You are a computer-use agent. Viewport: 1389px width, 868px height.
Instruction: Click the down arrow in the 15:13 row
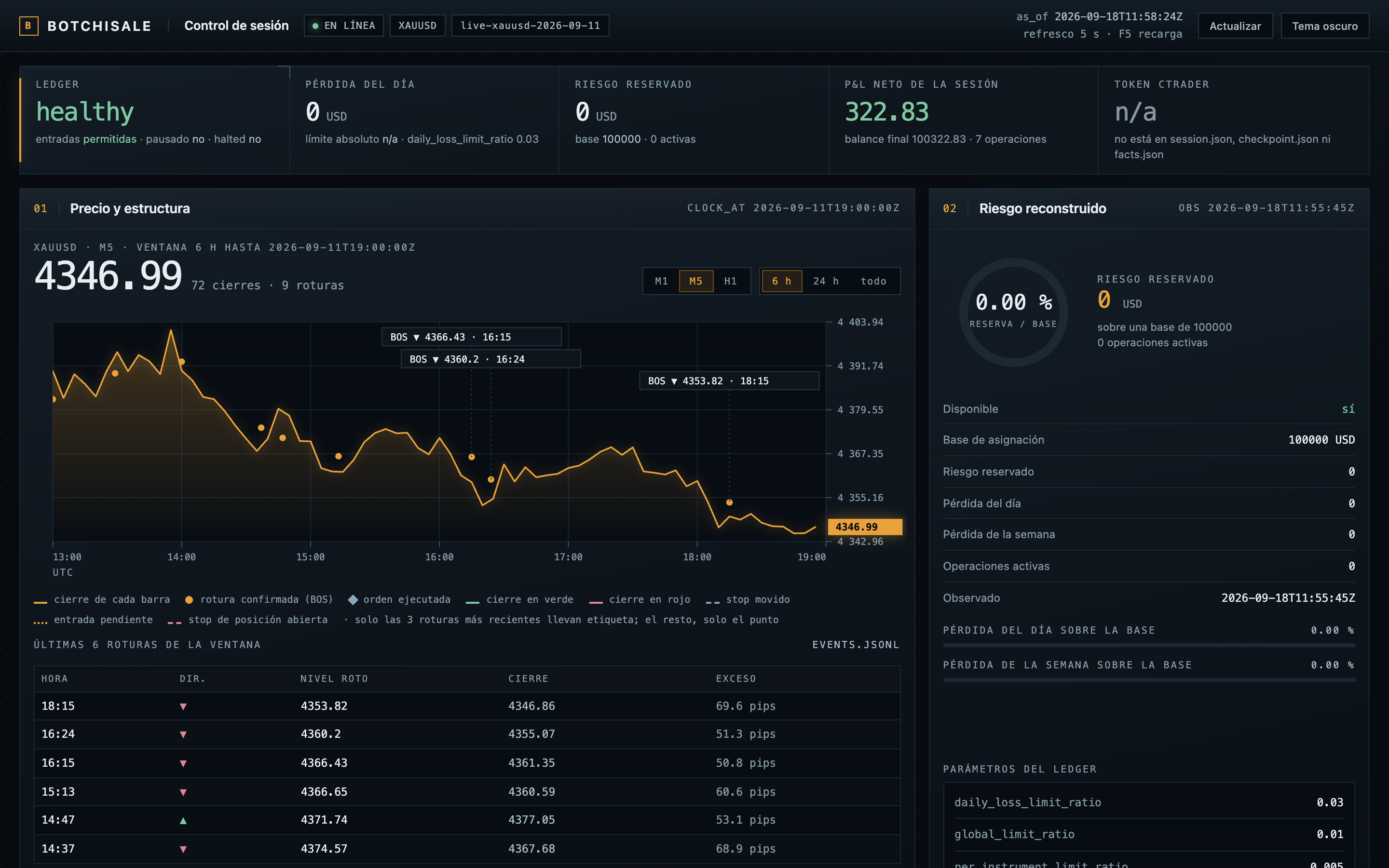(183, 792)
